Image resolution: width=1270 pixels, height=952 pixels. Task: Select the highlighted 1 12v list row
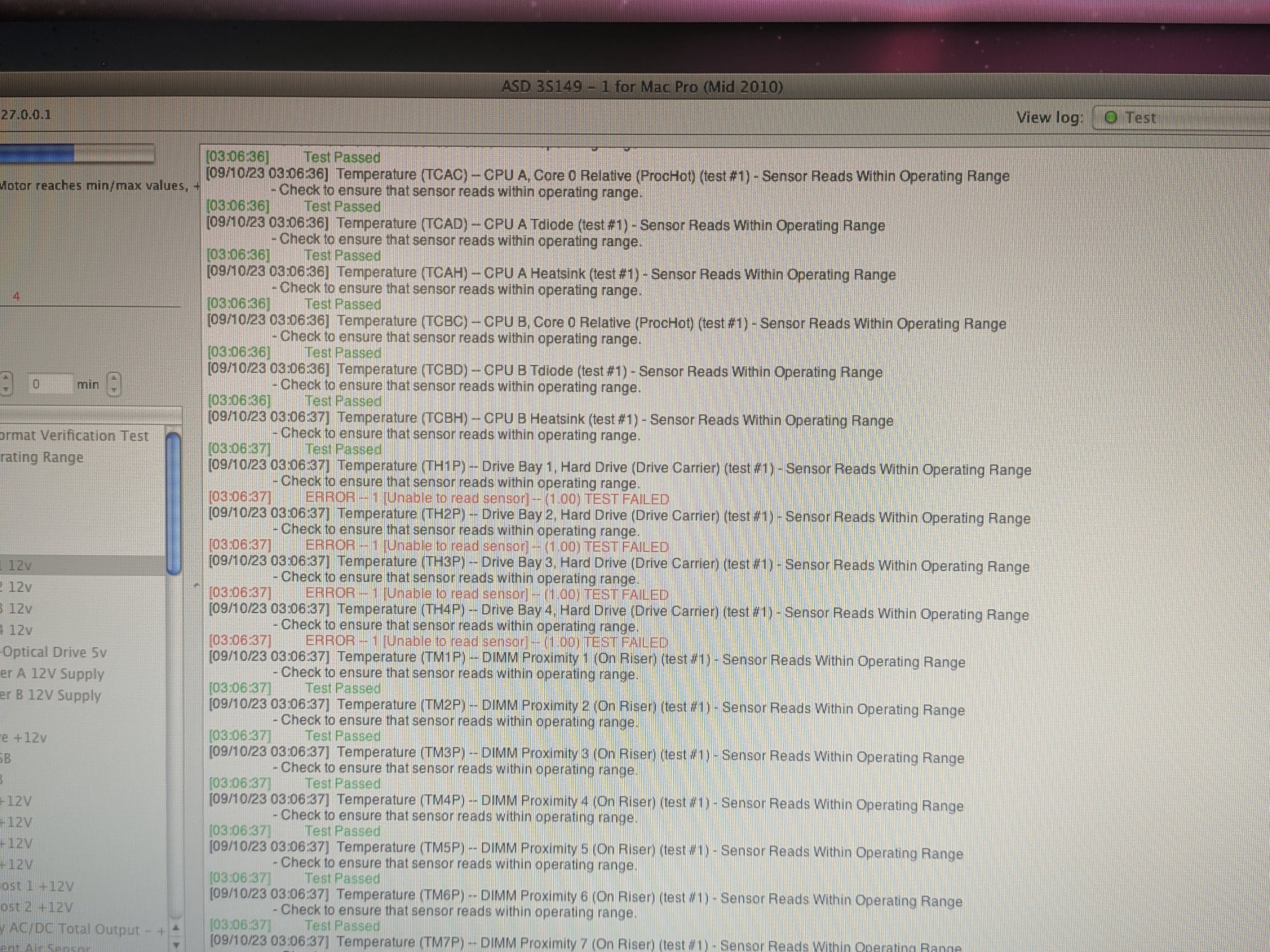(76, 565)
